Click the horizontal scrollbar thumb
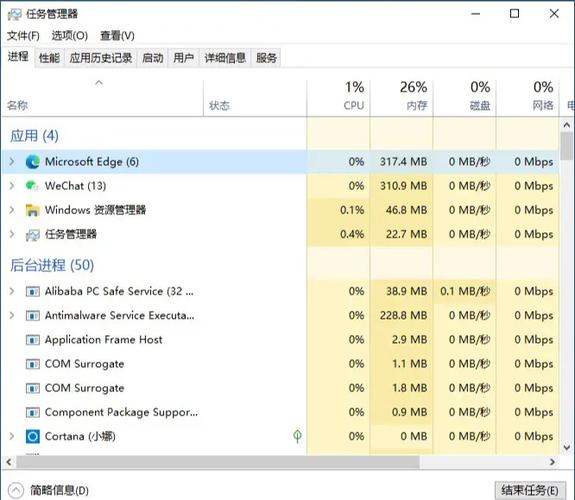This screenshot has height=500, width=575. coord(218,462)
